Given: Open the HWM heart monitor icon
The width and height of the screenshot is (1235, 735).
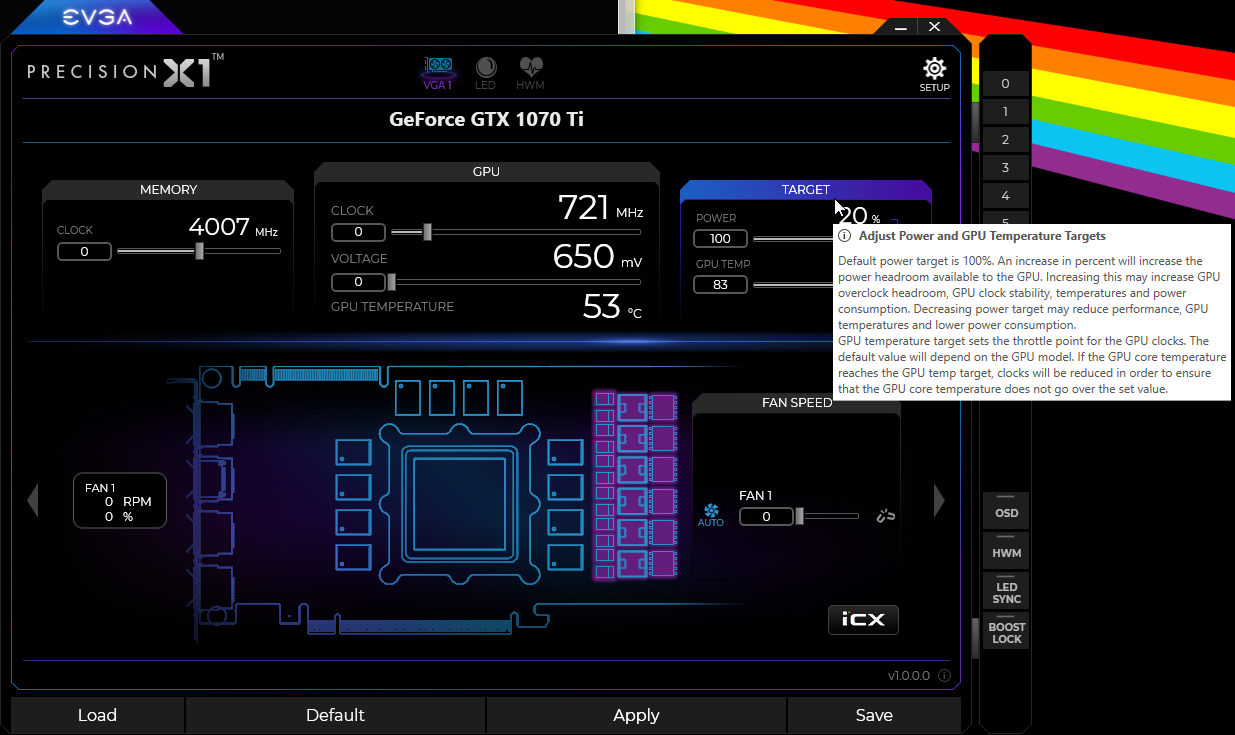Looking at the screenshot, I should (530, 72).
